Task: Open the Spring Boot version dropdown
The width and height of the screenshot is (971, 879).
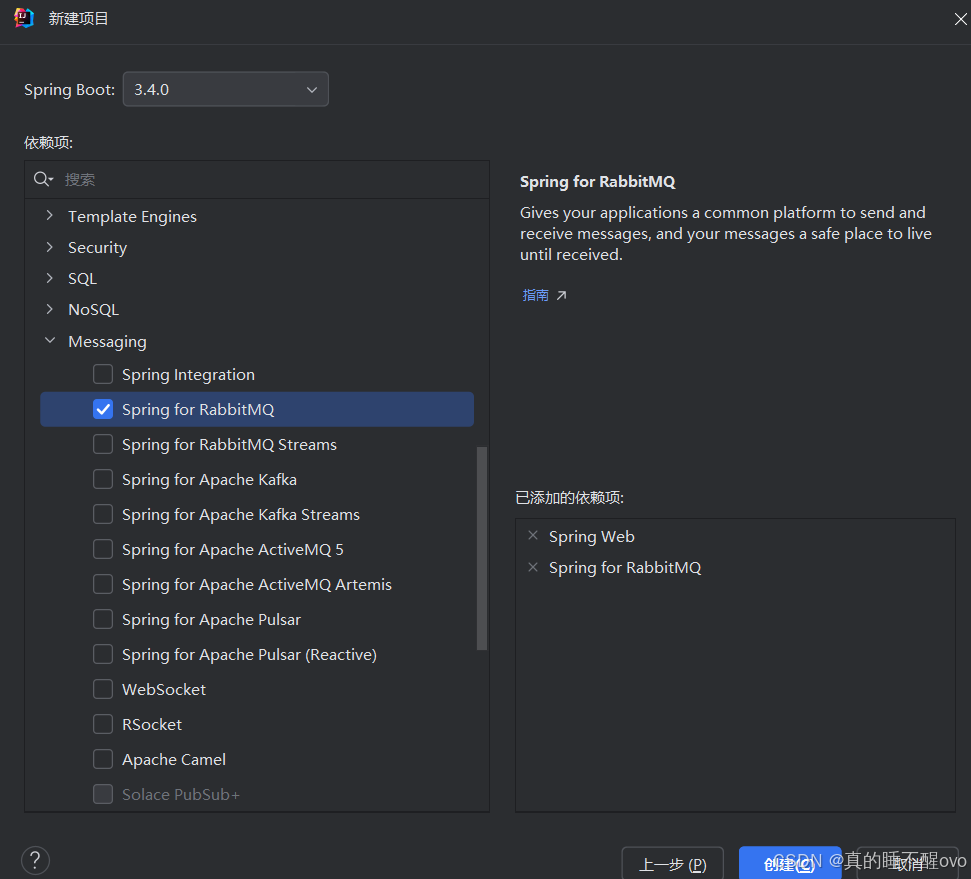Action: [x=225, y=89]
